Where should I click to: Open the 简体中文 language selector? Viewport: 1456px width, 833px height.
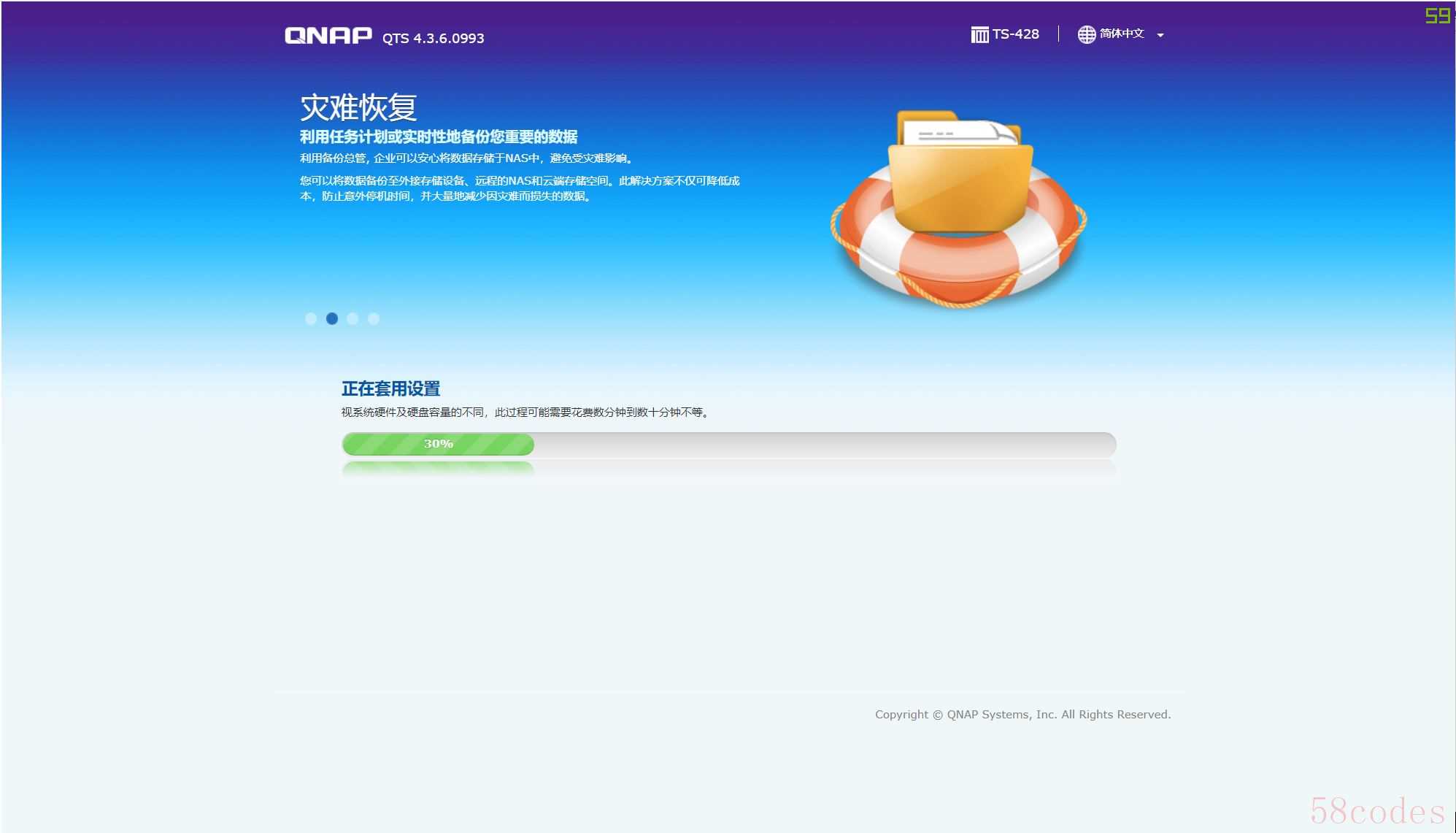pyautogui.click(x=1122, y=34)
